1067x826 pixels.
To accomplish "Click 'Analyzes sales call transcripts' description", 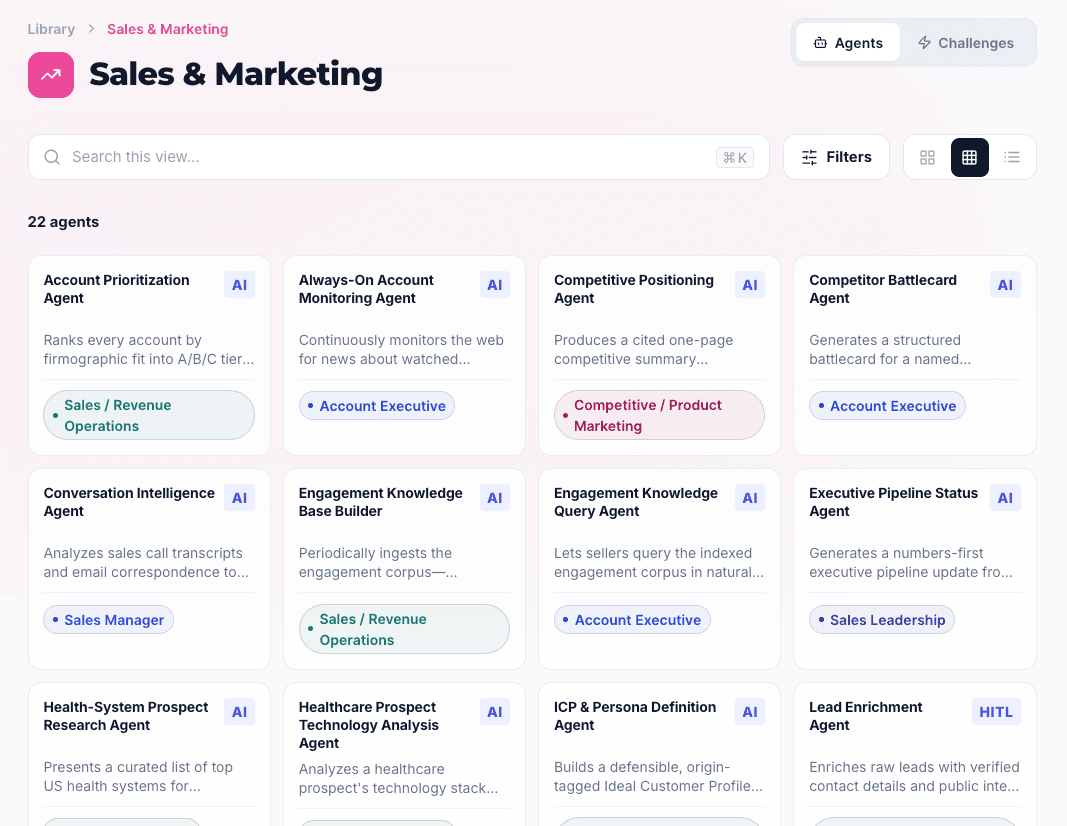I will tap(146, 563).
